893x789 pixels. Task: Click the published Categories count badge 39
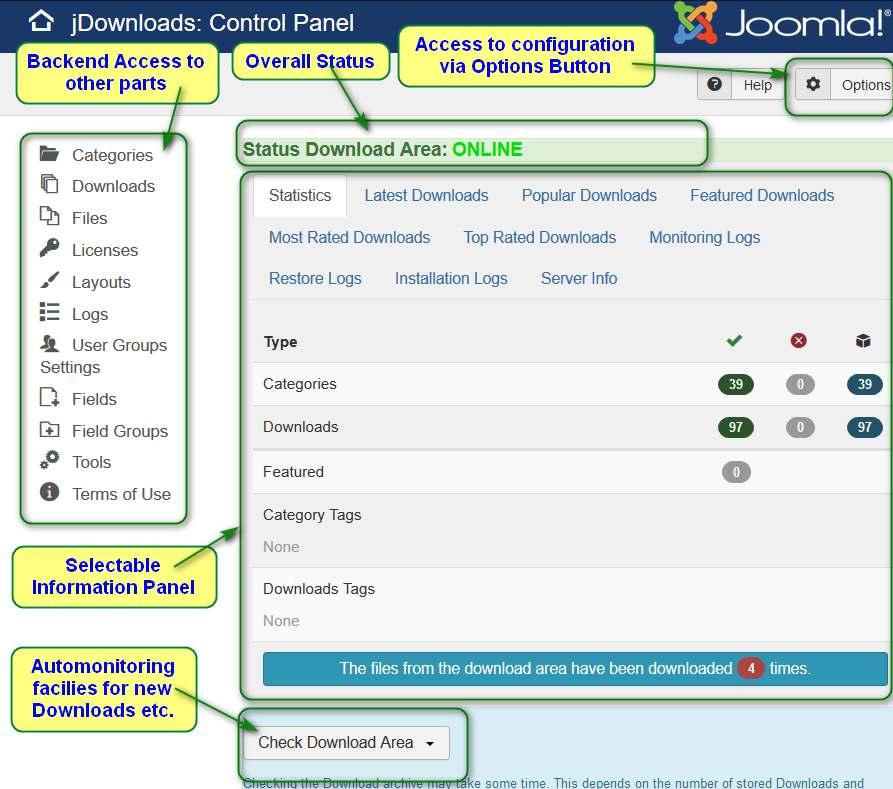click(x=736, y=385)
